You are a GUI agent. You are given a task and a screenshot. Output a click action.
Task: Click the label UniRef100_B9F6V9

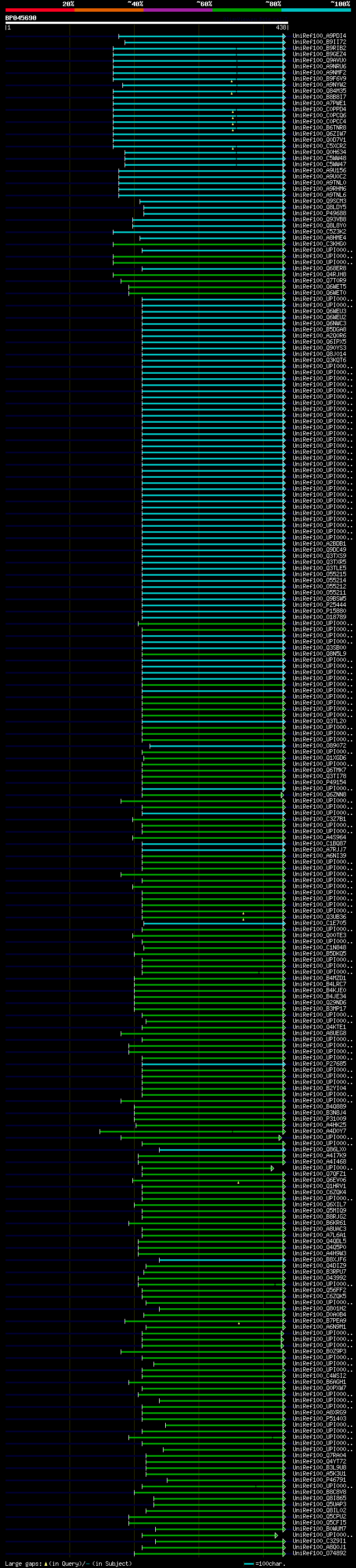coord(319,78)
